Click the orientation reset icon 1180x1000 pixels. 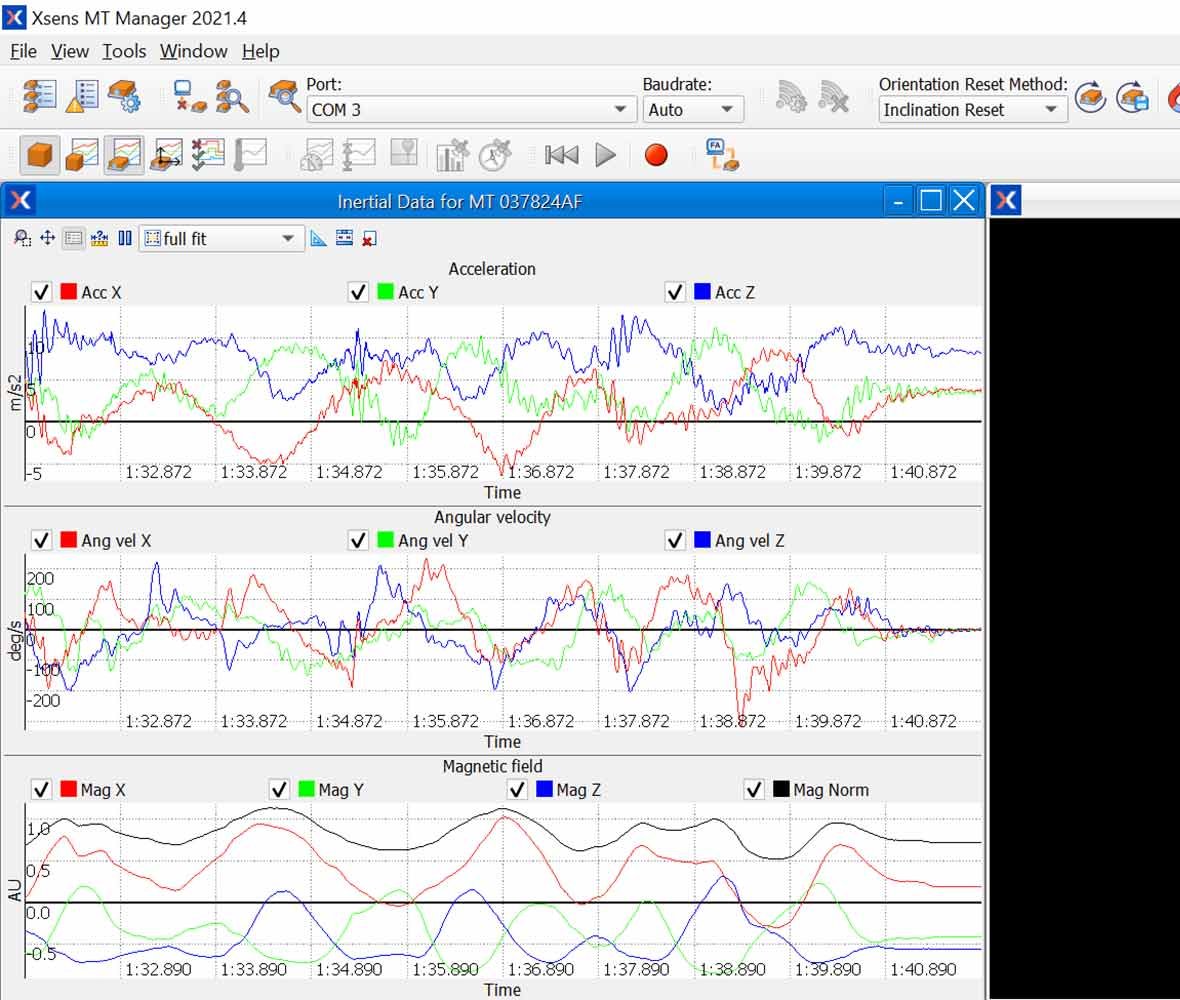[1090, 97]
